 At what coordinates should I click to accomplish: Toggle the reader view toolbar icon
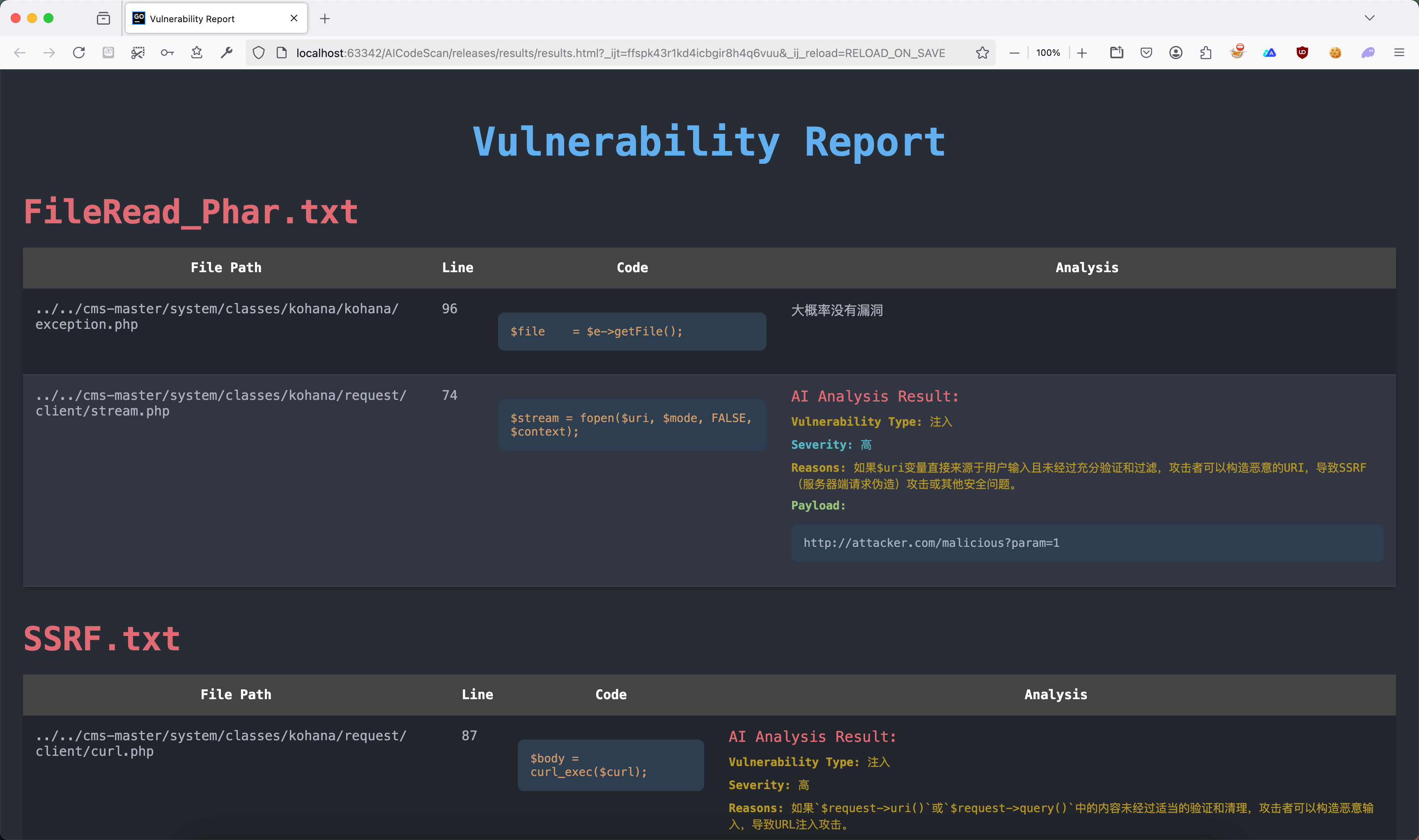point(108,53)
